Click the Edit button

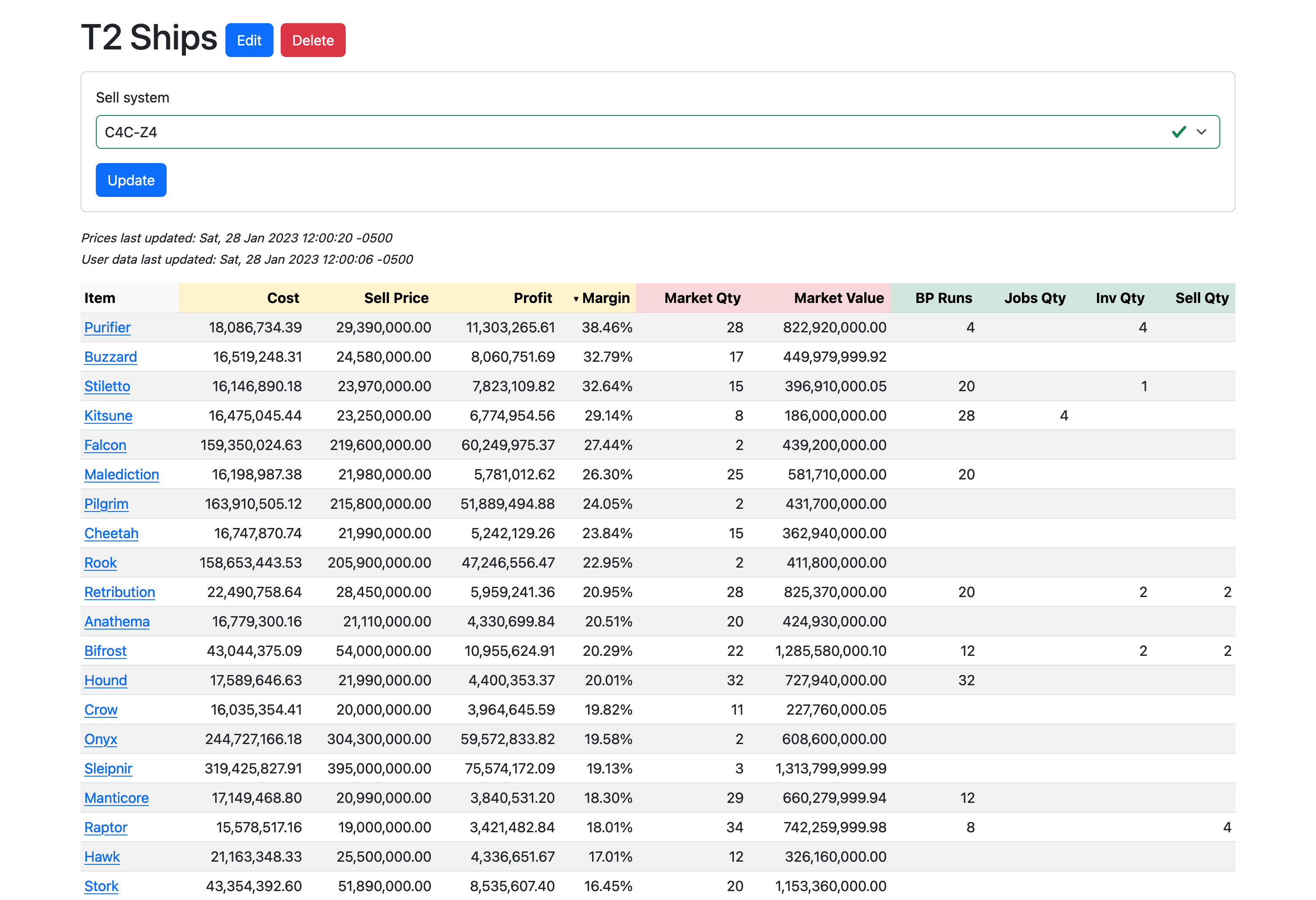(x=249, y=40)
